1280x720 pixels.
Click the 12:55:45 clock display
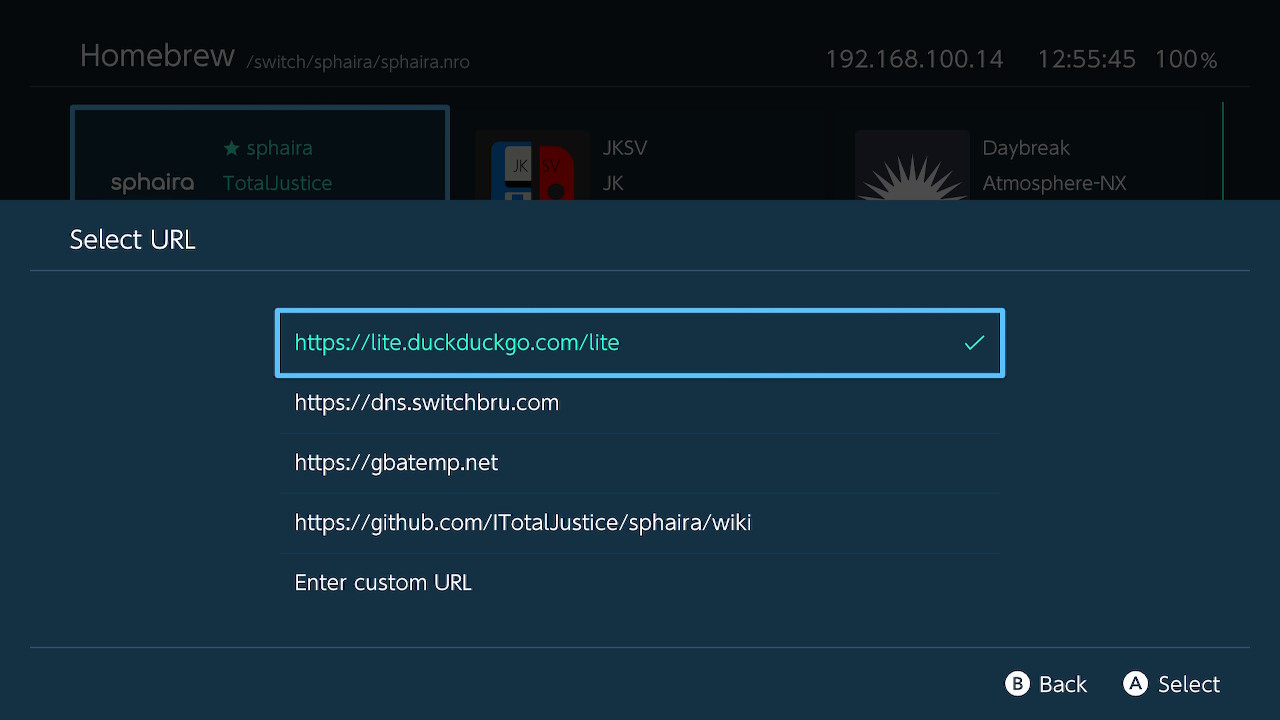(1086, 60)
